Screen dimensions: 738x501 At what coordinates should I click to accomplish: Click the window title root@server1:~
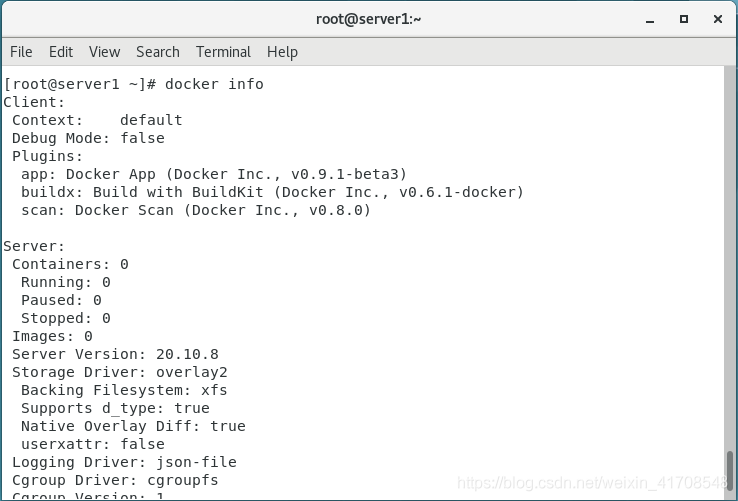[x=369, y=19]
